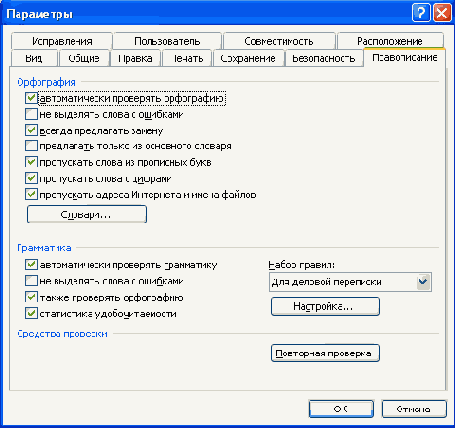Open the Словари button

[87, 214]
